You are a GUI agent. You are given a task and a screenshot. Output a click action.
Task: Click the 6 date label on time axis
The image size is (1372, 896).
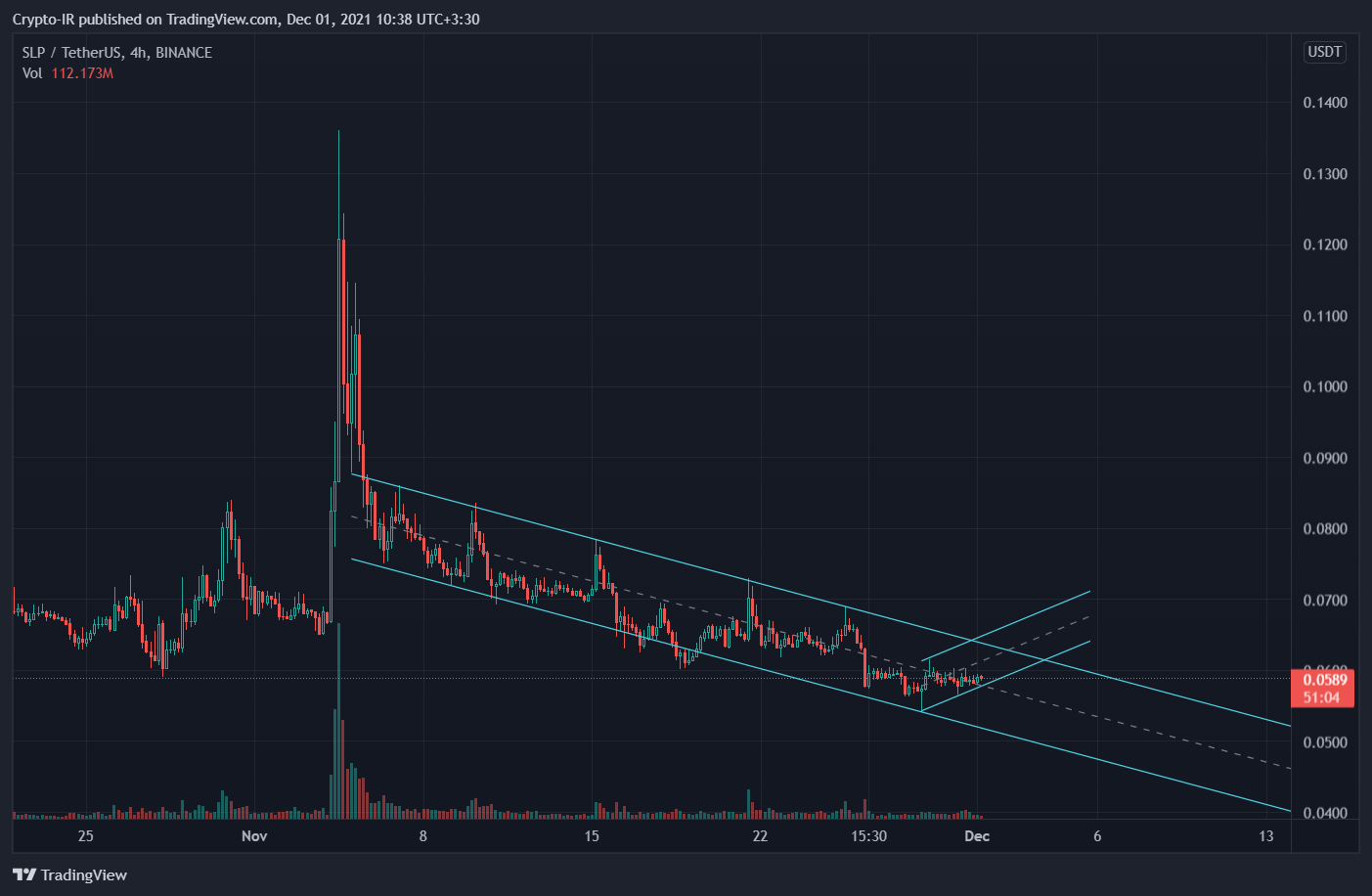pos(1097,835)
